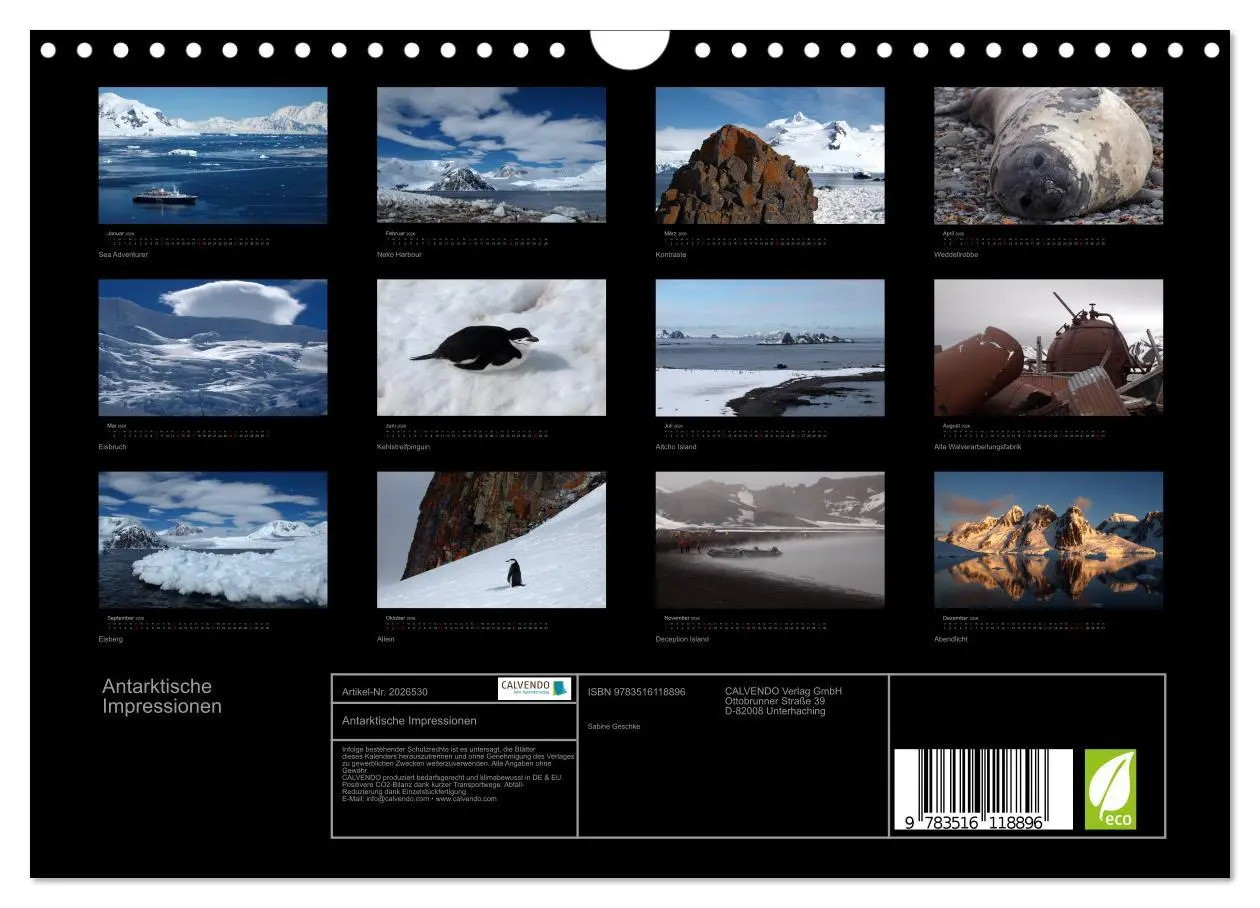Click the Kehlstreifpinguin penguin photo

(491, 348)
